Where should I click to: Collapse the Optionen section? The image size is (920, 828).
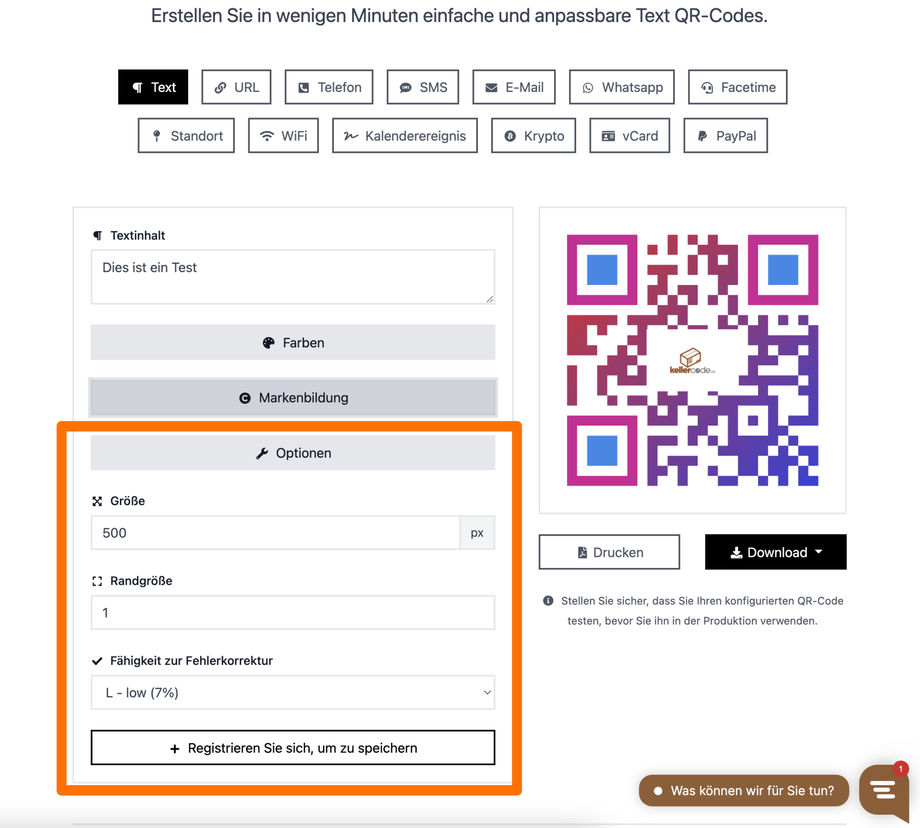point(293,453)
